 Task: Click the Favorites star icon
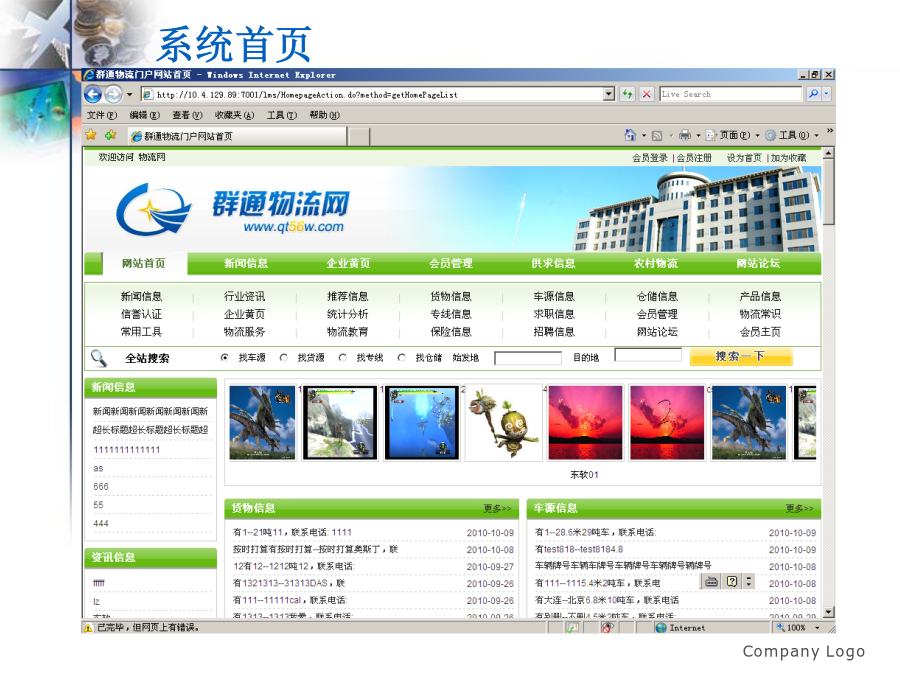[91, 135]
